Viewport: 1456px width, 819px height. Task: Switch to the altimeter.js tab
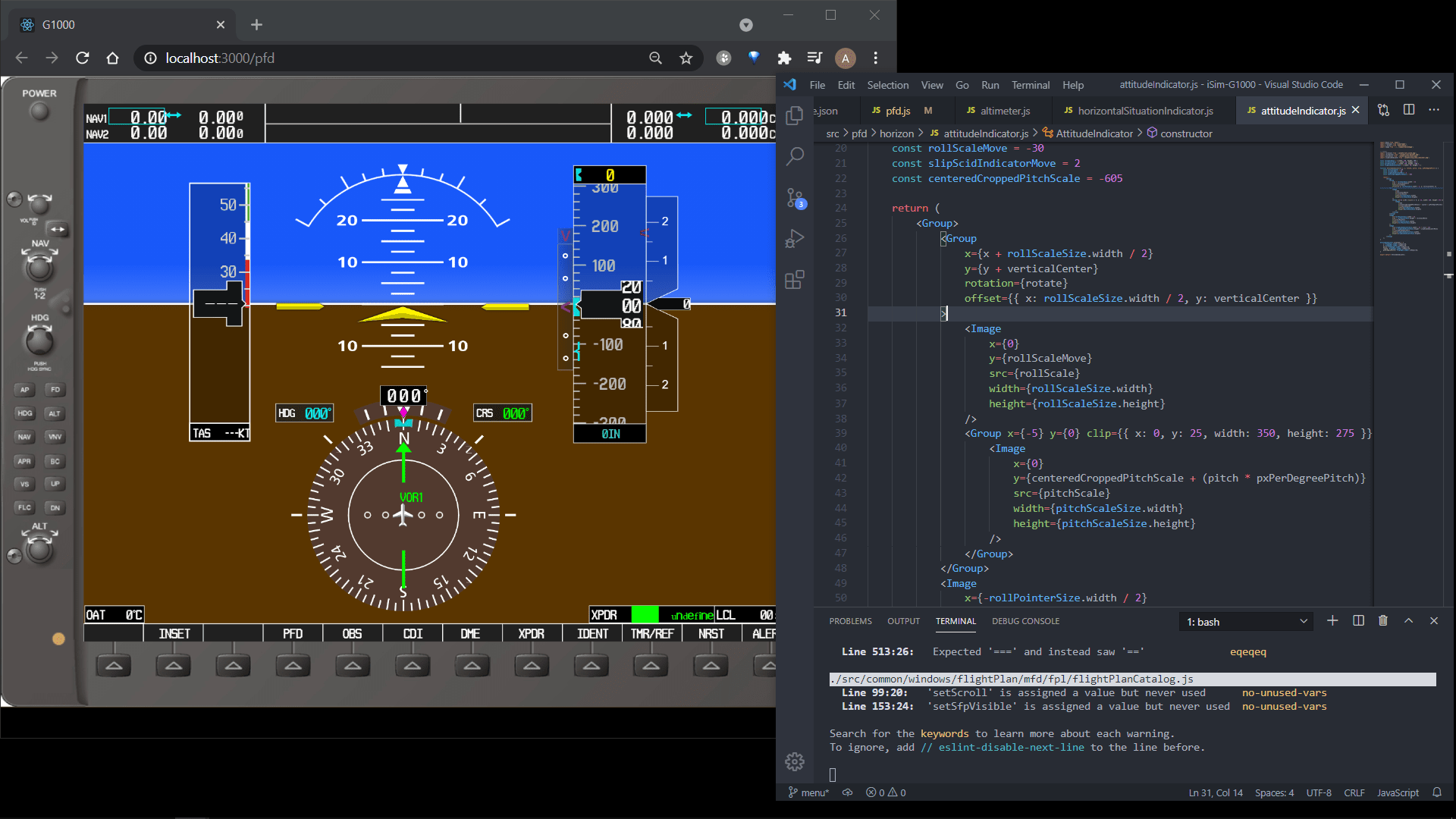pyautogui.click(x=1004, y=111)
